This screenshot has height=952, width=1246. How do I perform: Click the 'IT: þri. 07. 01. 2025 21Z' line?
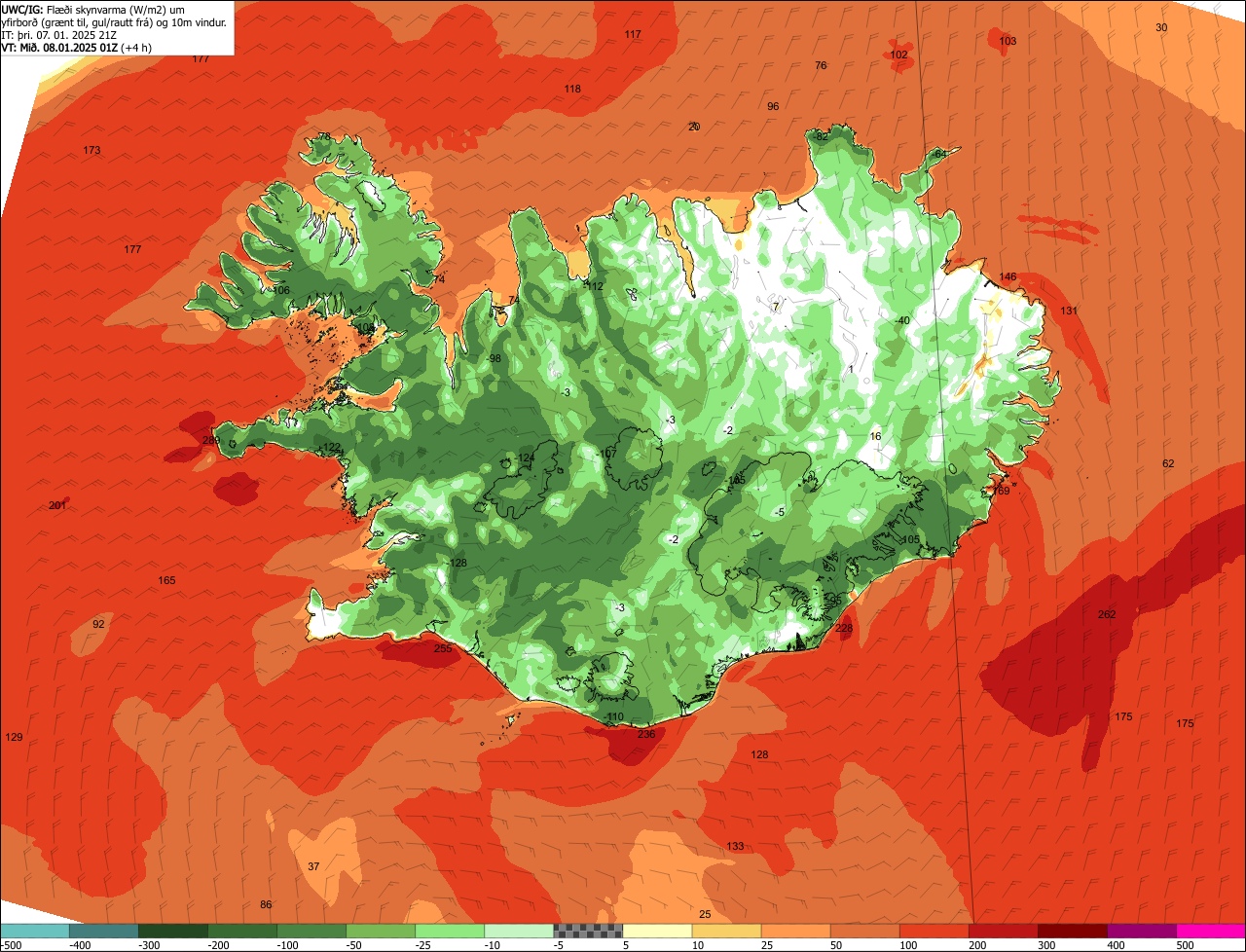[58, 35]
